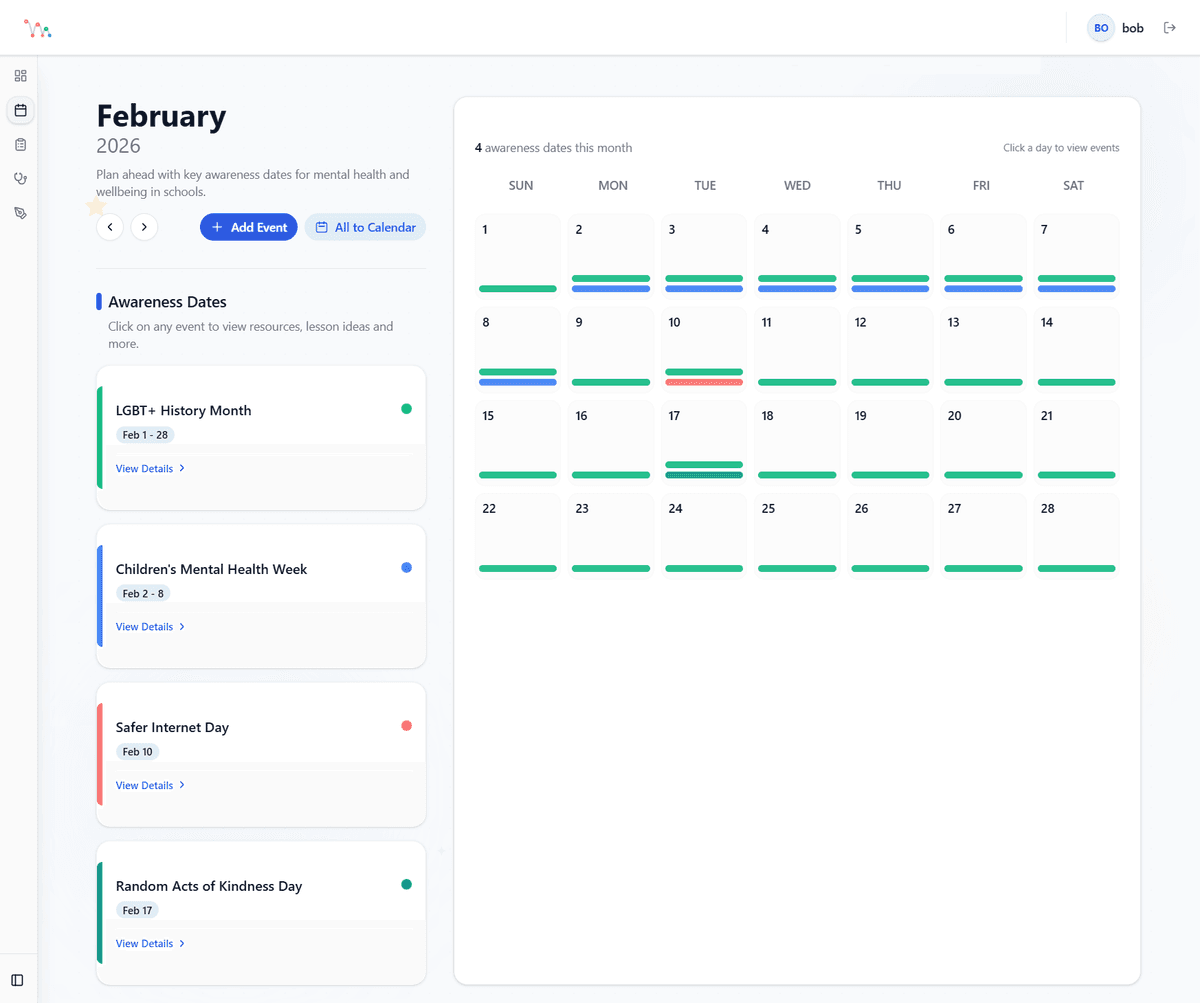Open the dashboard grid icon in sidebar
The image size is (1200, 1003).
(x=20, y=76)
